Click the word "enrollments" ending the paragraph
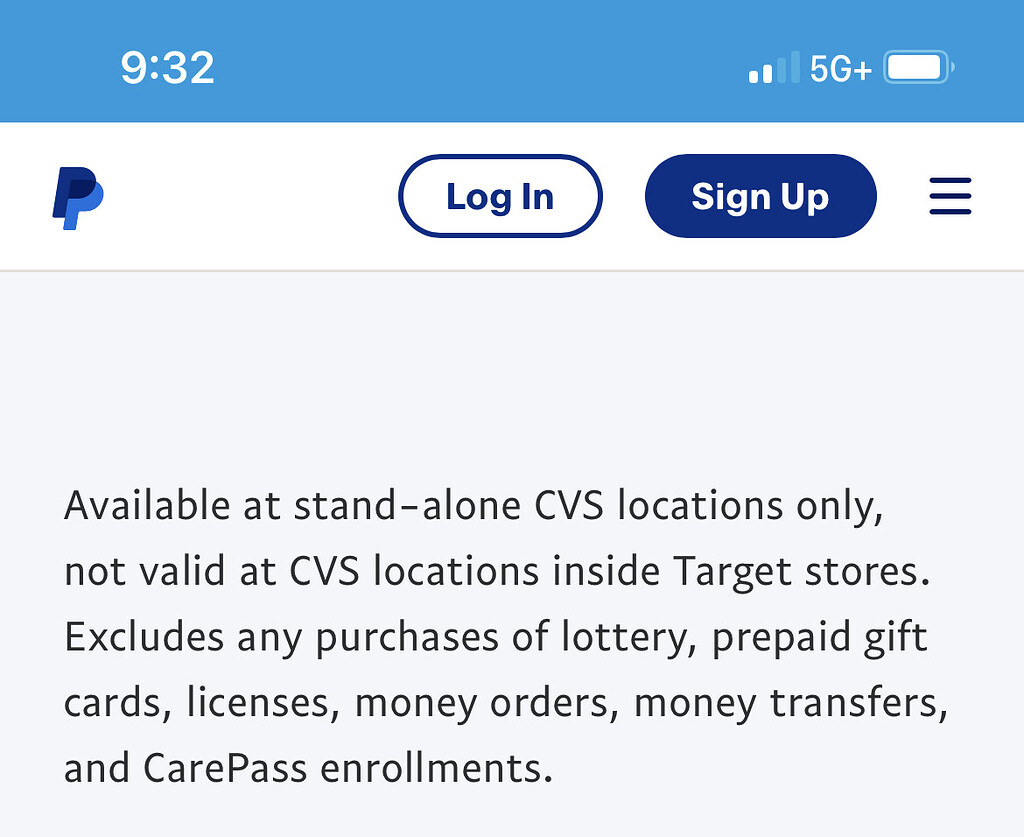 [436, 769]
